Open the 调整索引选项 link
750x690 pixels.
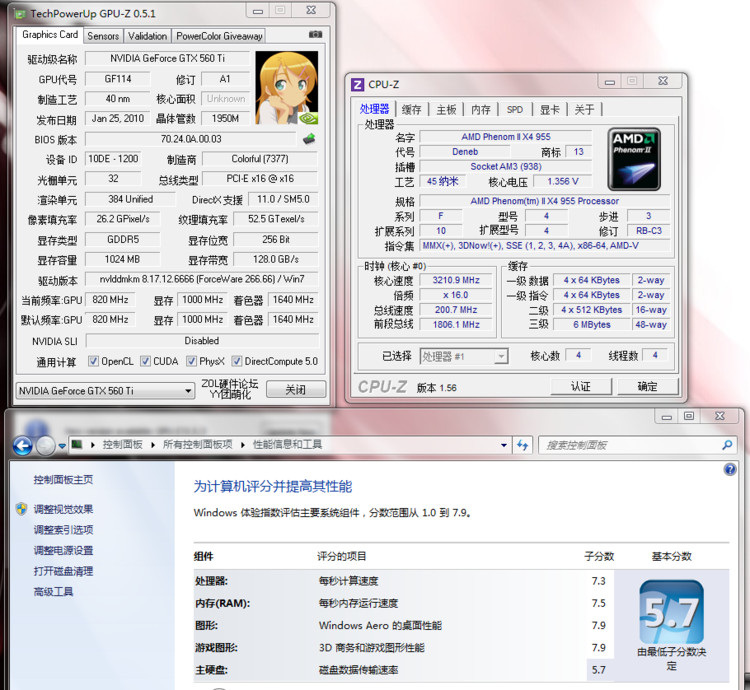coord(63,530)
